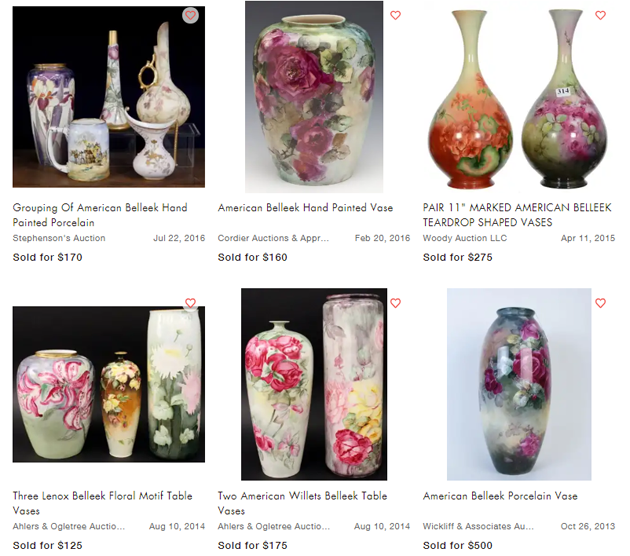
Task: View the three Lenox vases photo
Action: 108,384
